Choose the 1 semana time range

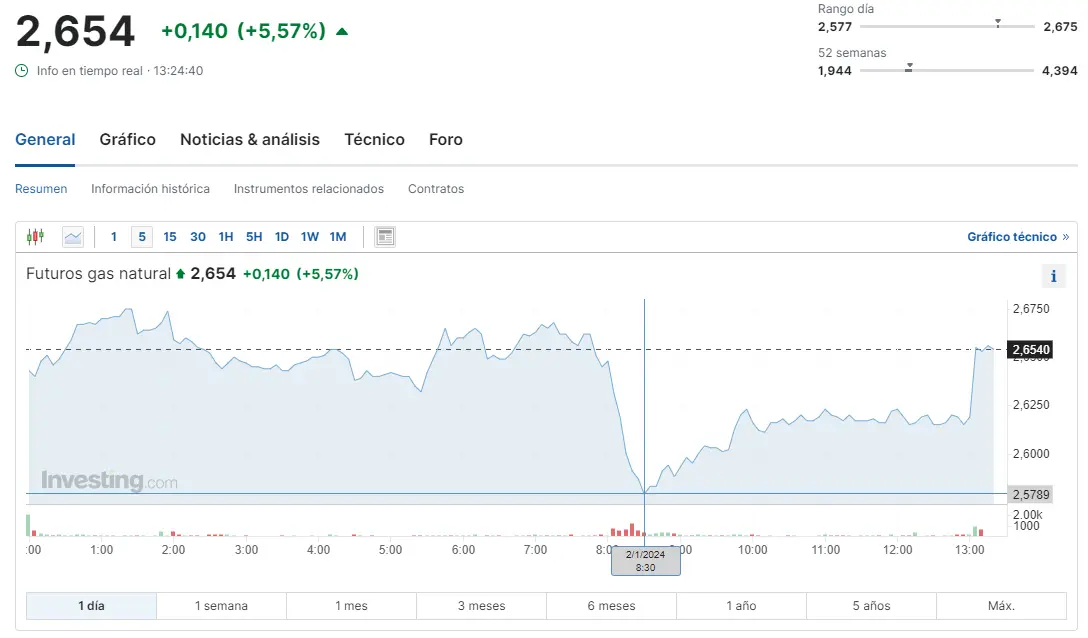(x=221, y=606)
